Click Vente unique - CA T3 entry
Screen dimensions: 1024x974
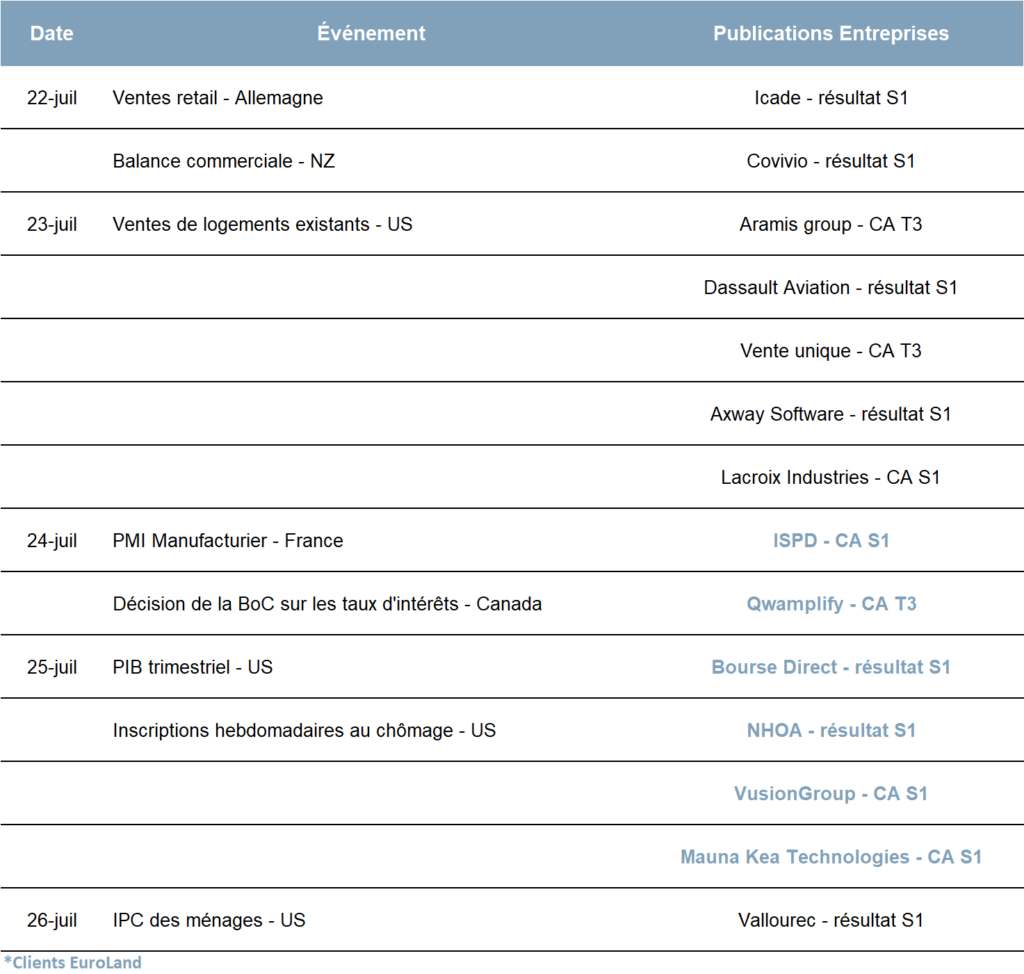(x=831, y=351)
